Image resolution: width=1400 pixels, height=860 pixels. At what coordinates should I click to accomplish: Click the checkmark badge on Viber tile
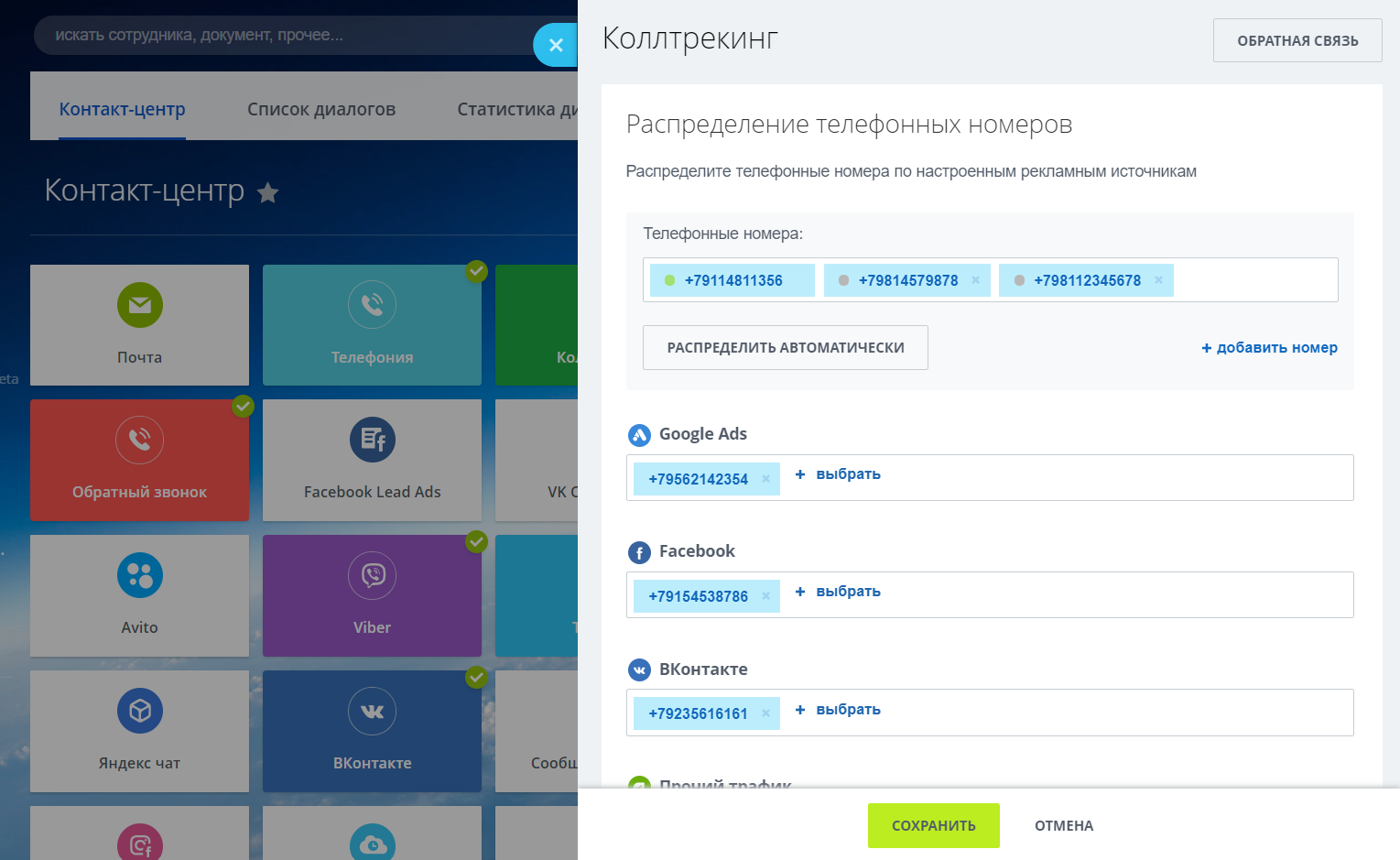tap(476, 541)
